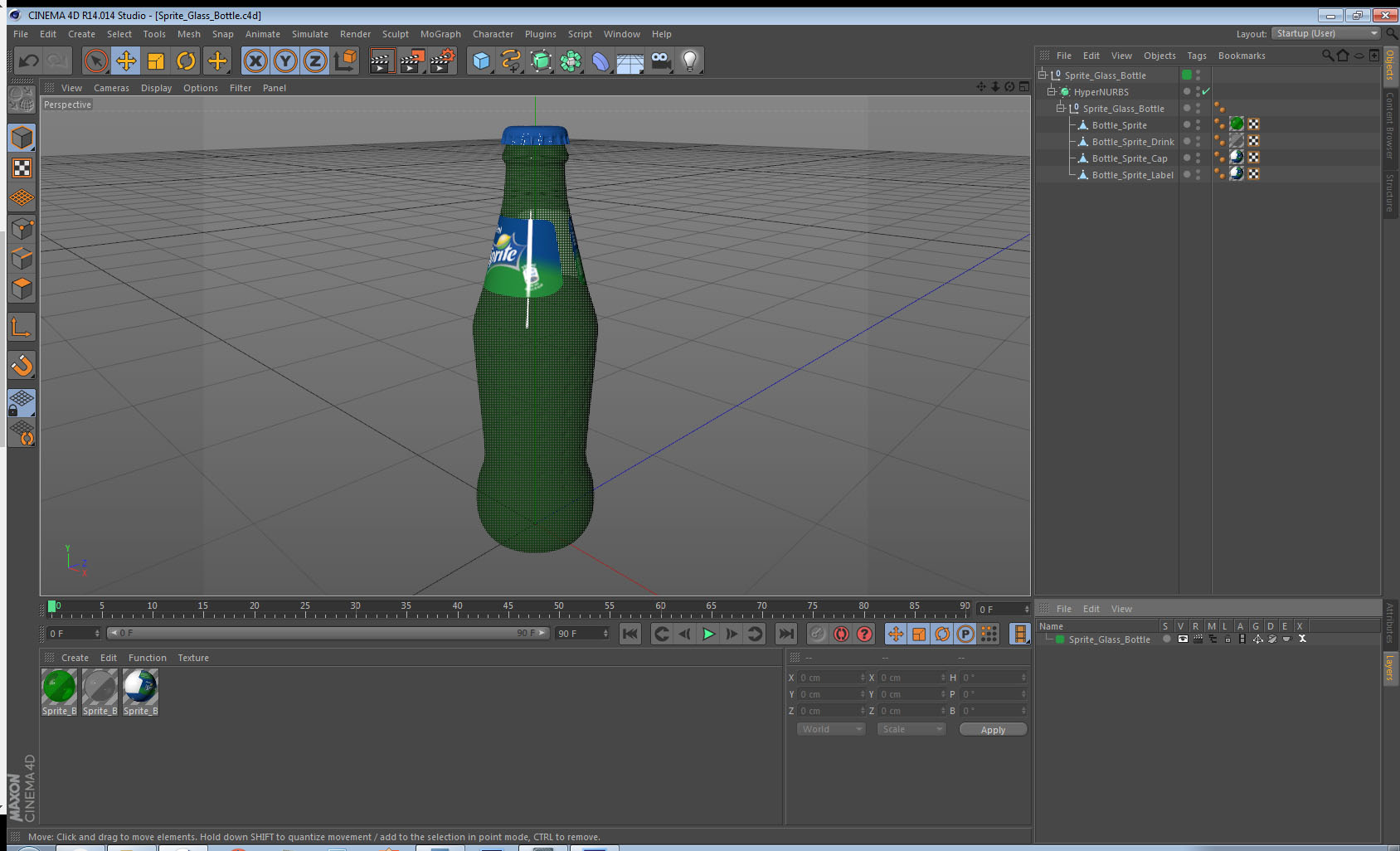1400x851 pixels.
Task: Add a Cube primitive
Action: pos(481,61)
